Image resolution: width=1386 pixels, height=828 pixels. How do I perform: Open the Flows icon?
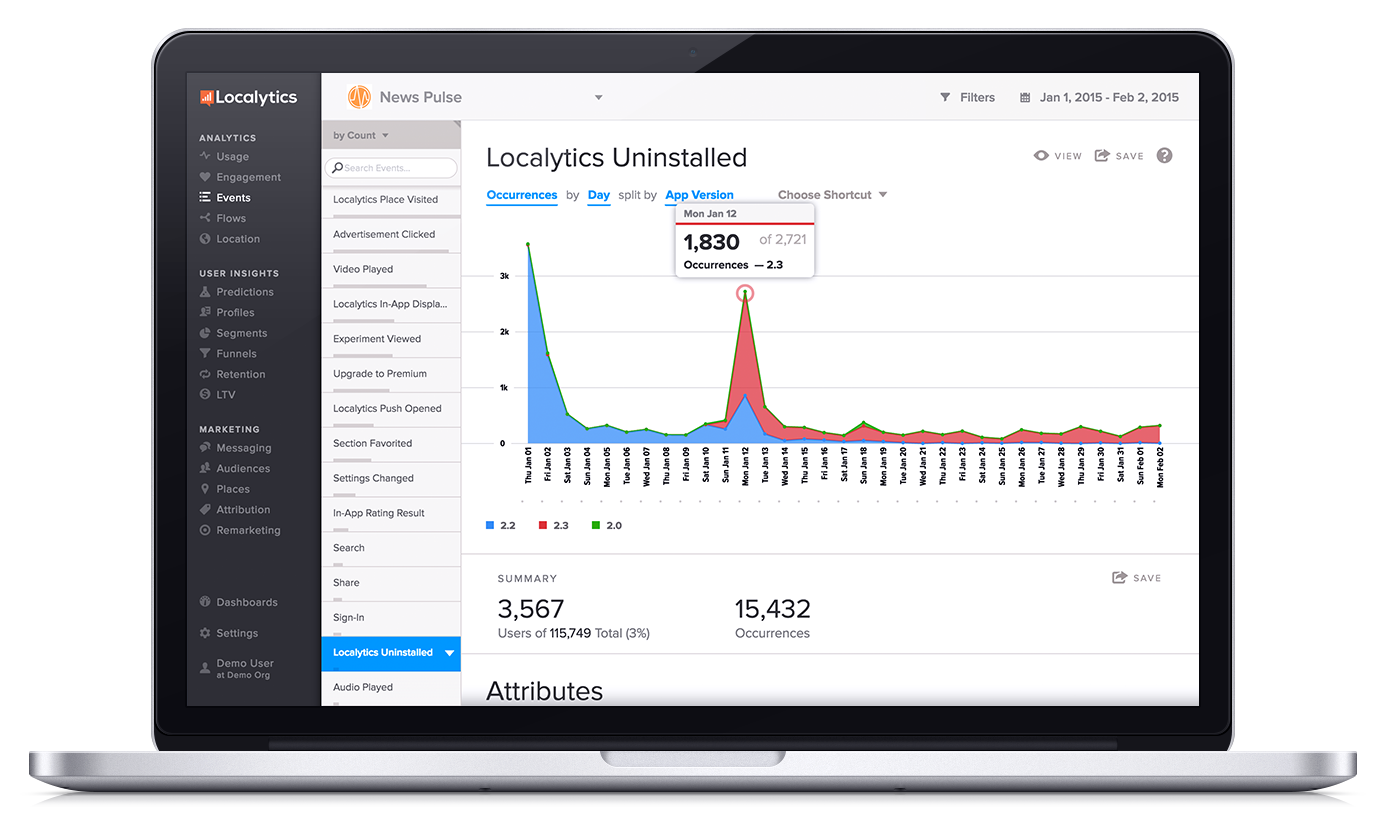tap(205, 218)
